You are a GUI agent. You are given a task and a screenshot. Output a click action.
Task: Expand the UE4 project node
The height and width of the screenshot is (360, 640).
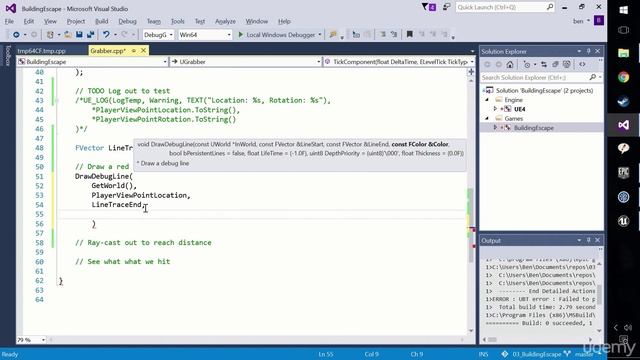coord(495,109)
